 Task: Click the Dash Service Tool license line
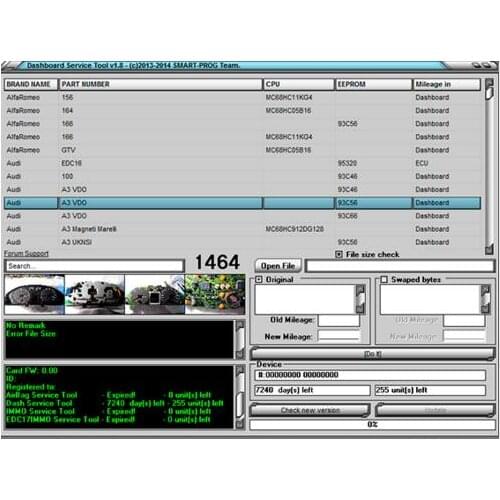[115, 403]
